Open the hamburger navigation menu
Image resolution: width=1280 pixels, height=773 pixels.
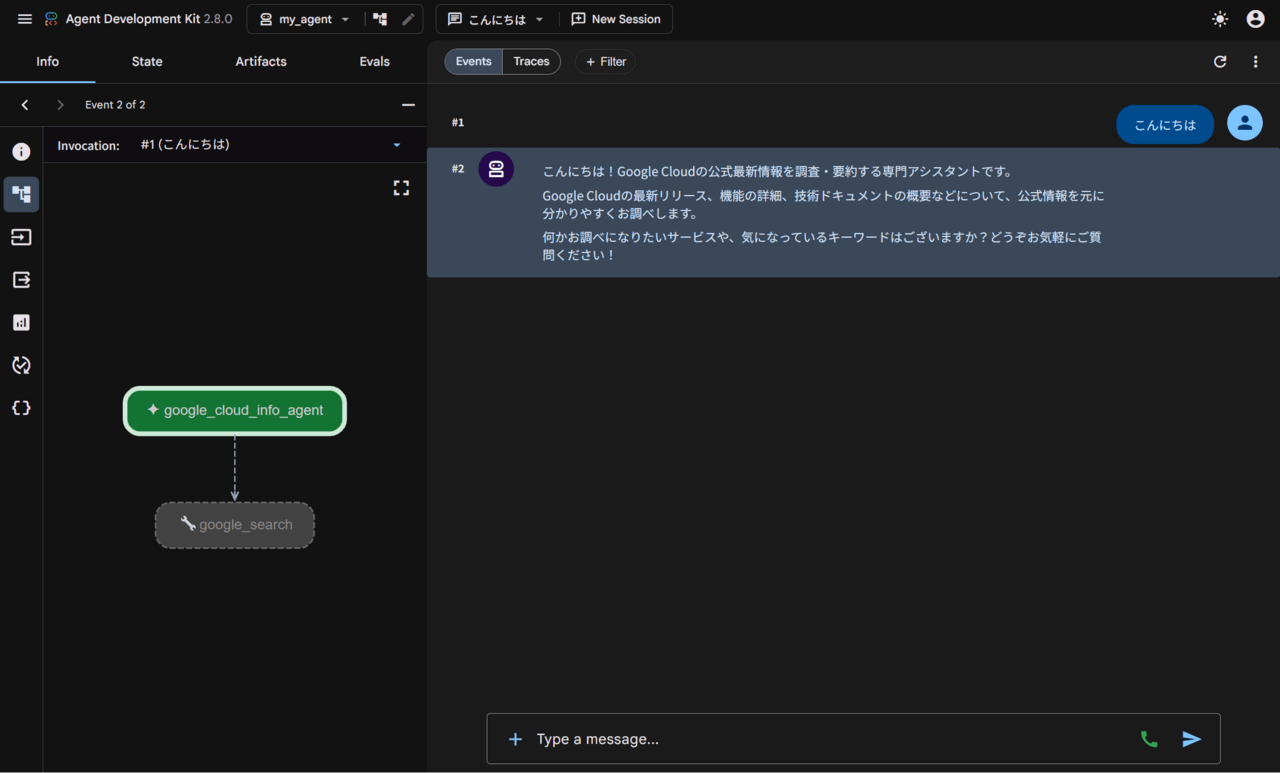(x=25, y=19)
